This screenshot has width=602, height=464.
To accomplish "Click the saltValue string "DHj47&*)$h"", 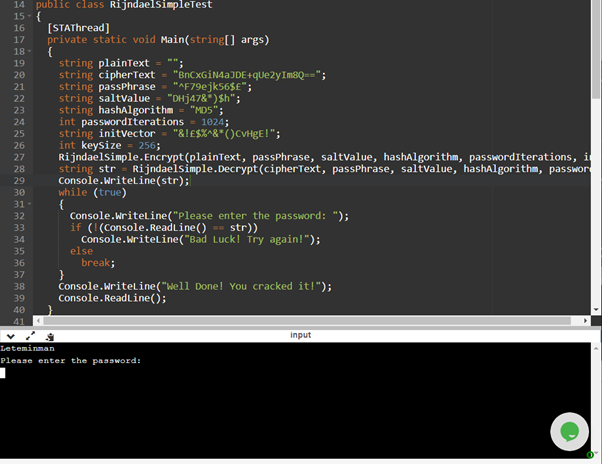I will pyautogui.click(x=201, y=99).
